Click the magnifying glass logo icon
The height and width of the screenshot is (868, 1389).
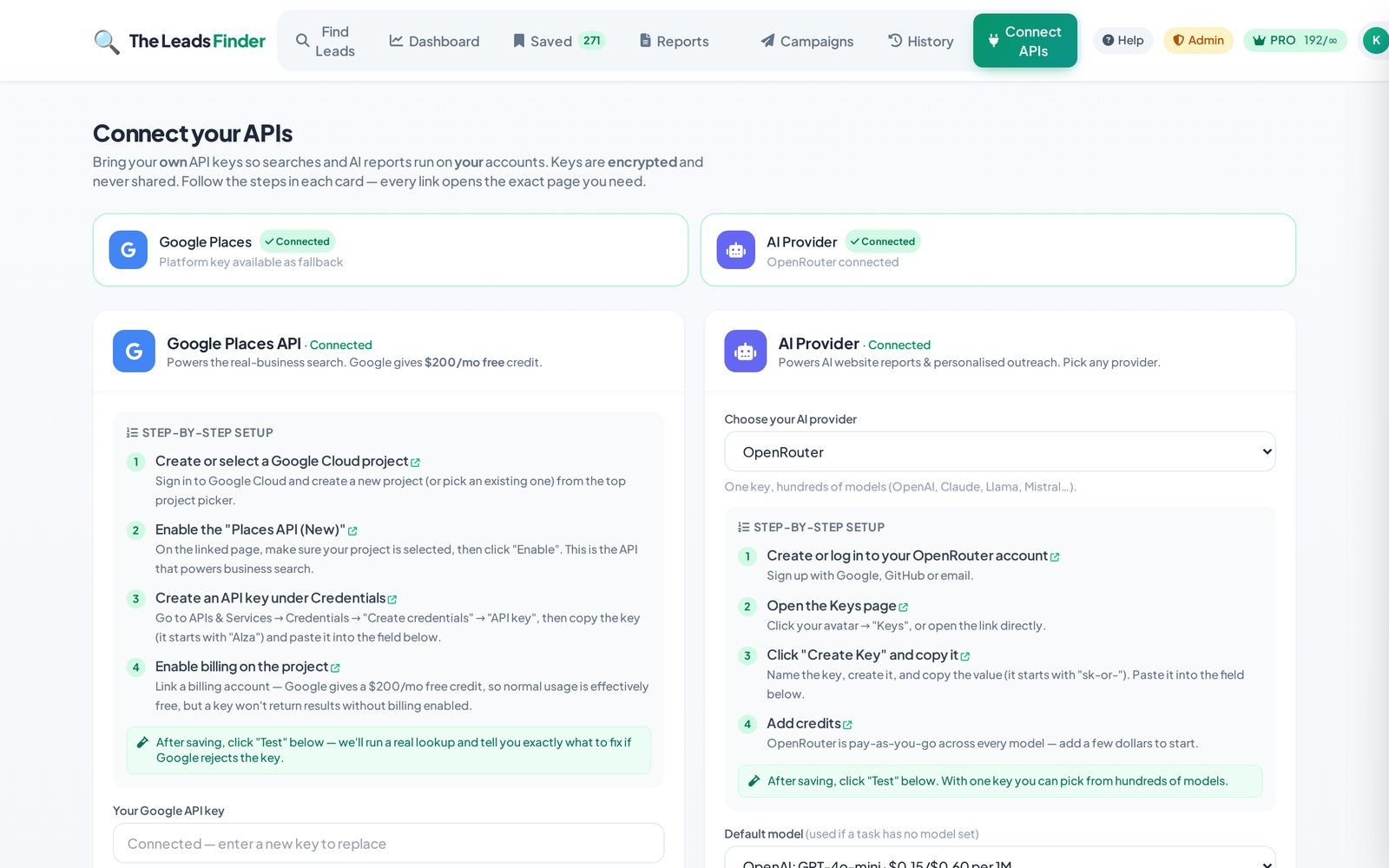point(106,41)
